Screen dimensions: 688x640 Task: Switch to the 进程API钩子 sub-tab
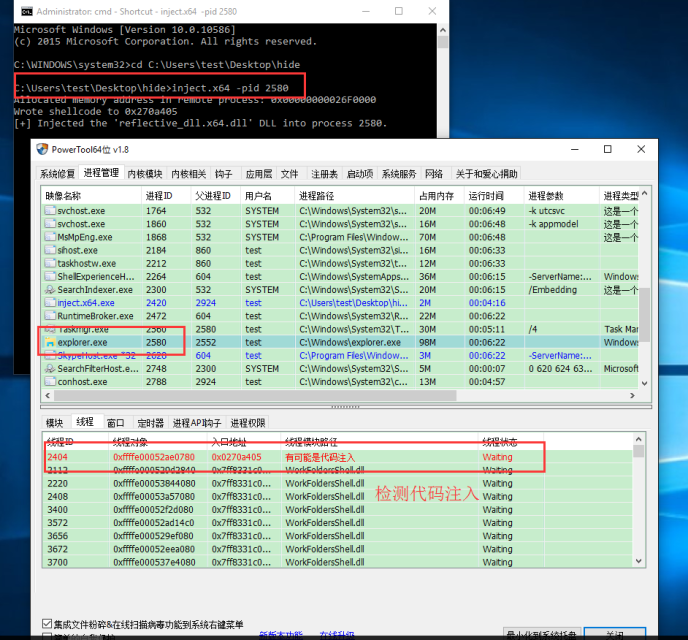tap(197, 423)
